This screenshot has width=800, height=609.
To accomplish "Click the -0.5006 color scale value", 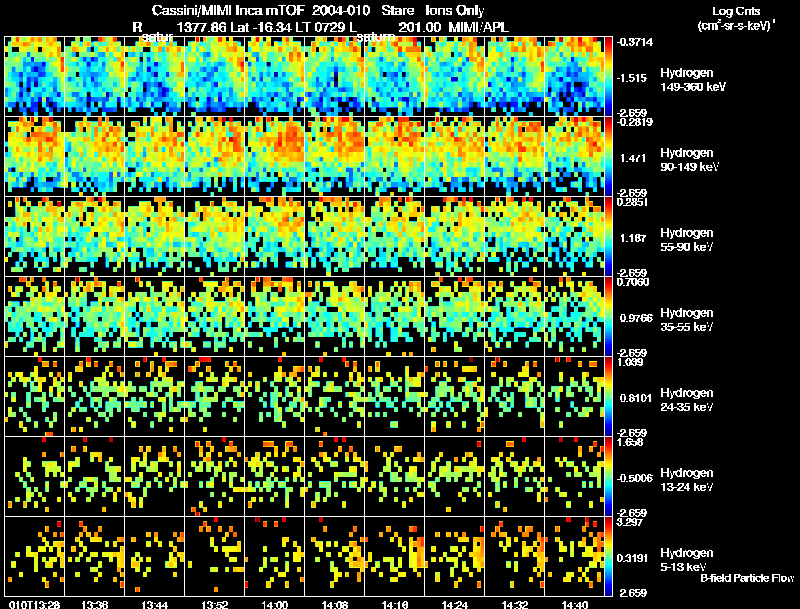I will click(x=634, y=478).
